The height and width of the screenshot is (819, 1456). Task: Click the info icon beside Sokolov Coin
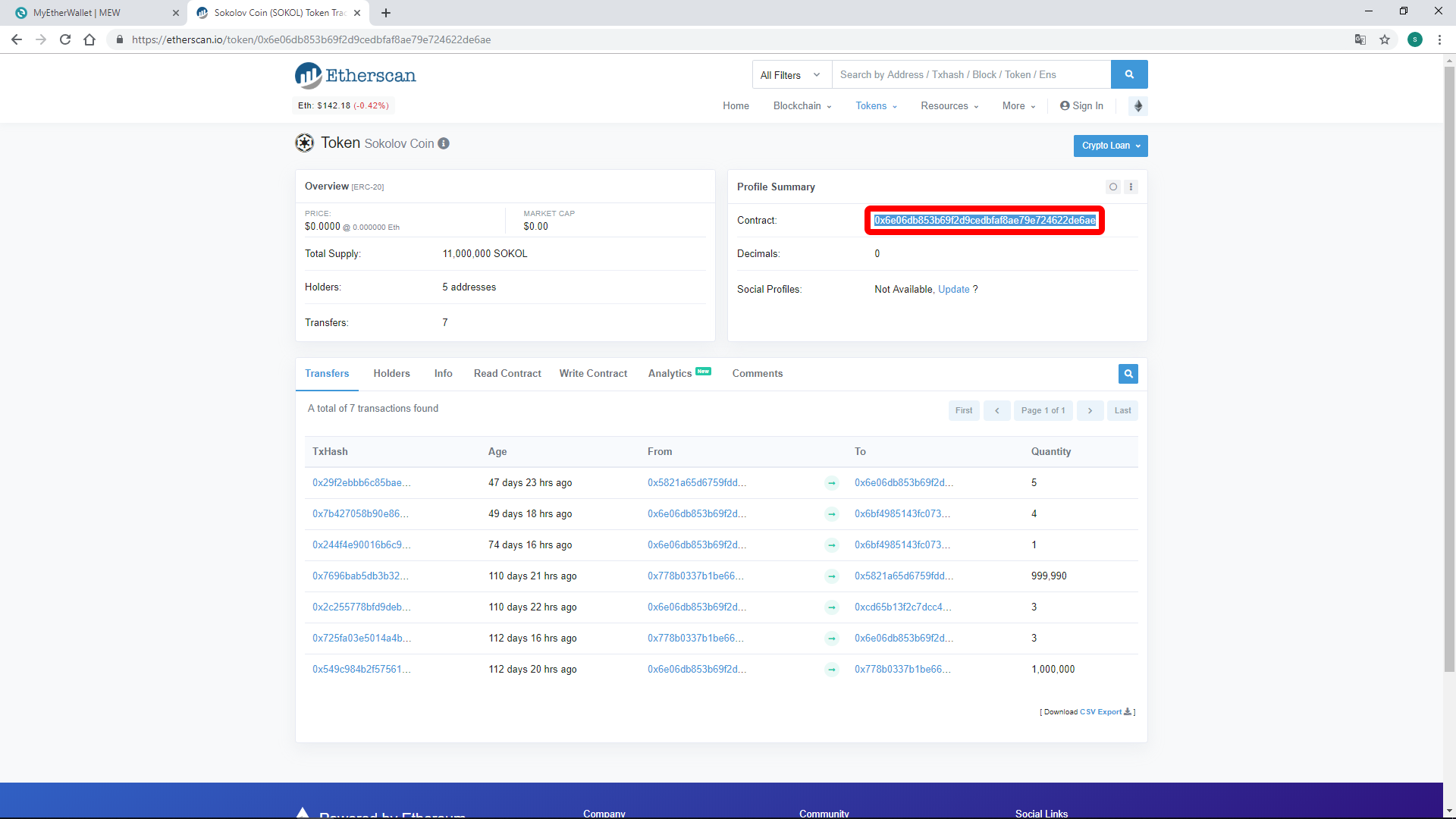(444, 143)
